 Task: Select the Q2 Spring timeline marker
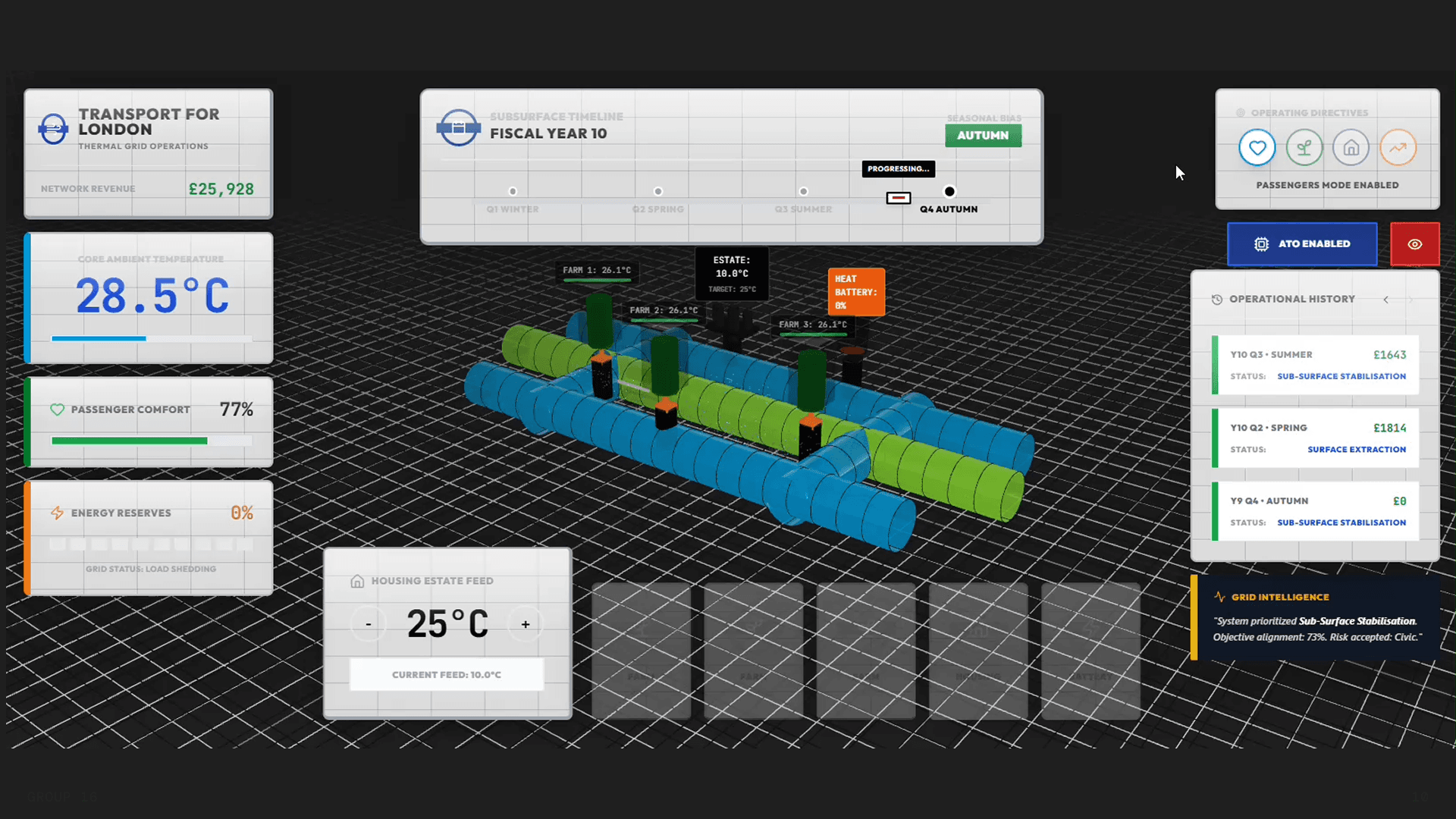click(658, 192)
